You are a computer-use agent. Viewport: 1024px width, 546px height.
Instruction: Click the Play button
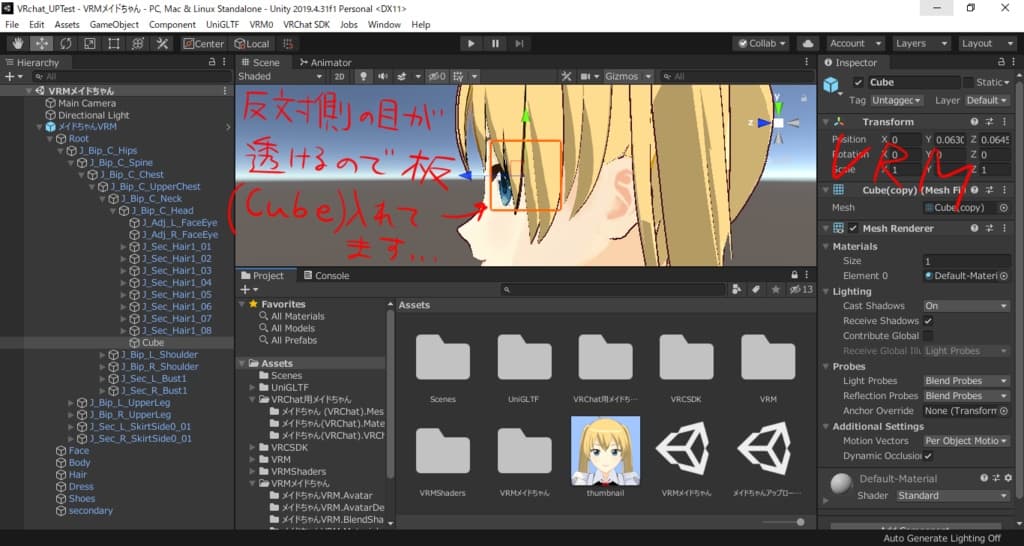pos(470,44)
